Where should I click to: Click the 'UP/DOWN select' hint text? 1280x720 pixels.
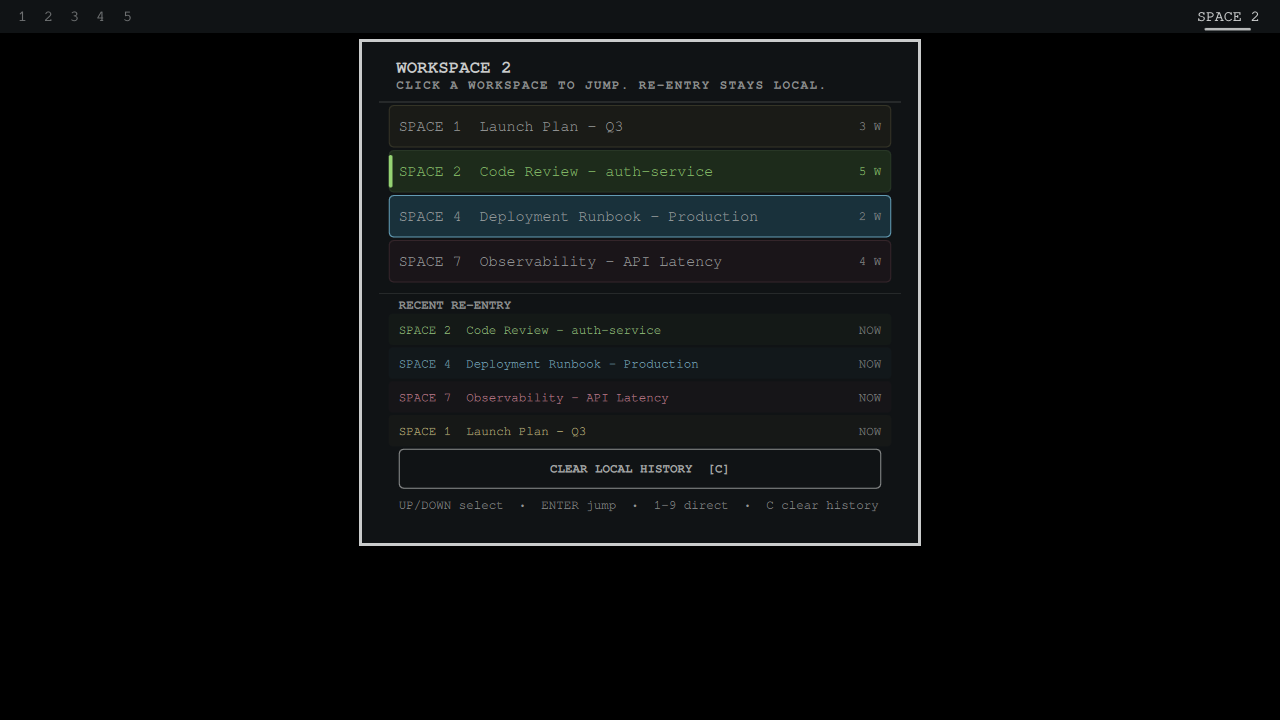pos(451,506)
